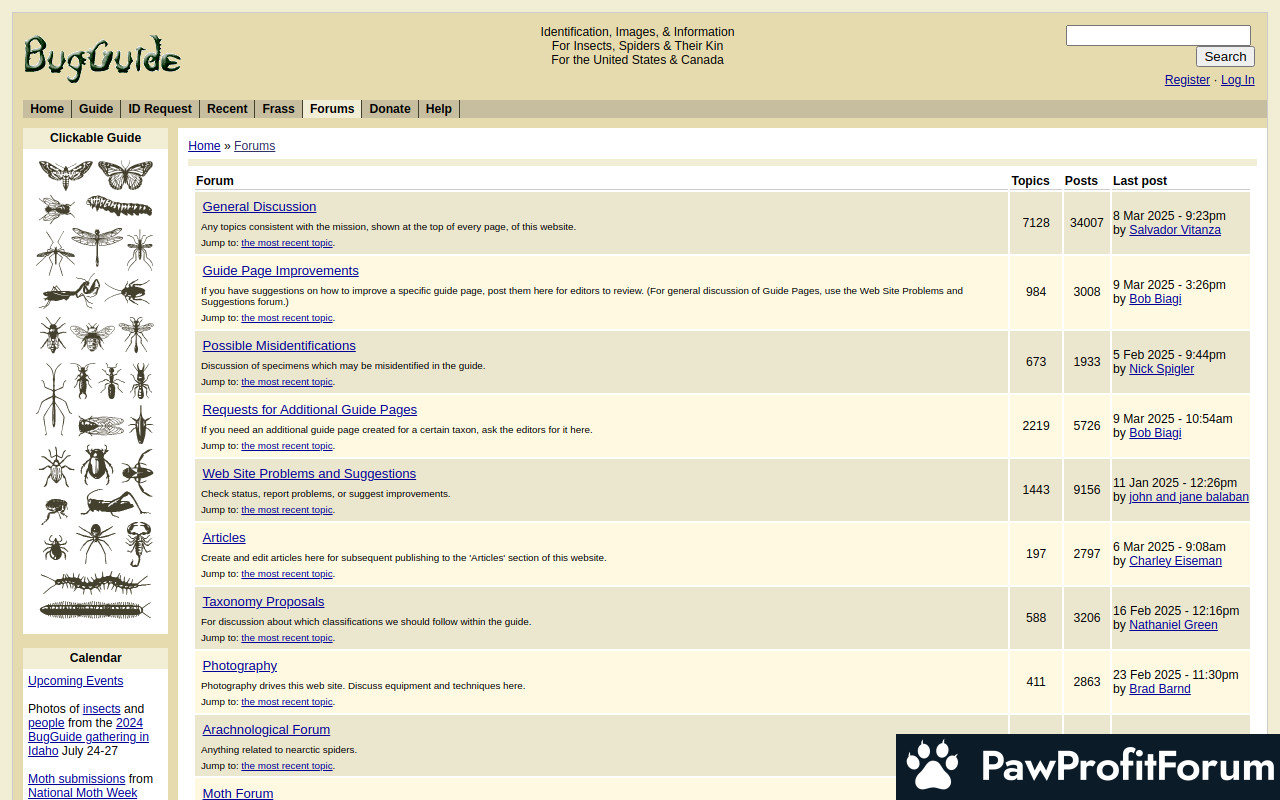
Task: Go to the Donate menu item
Action: [390, 109]
